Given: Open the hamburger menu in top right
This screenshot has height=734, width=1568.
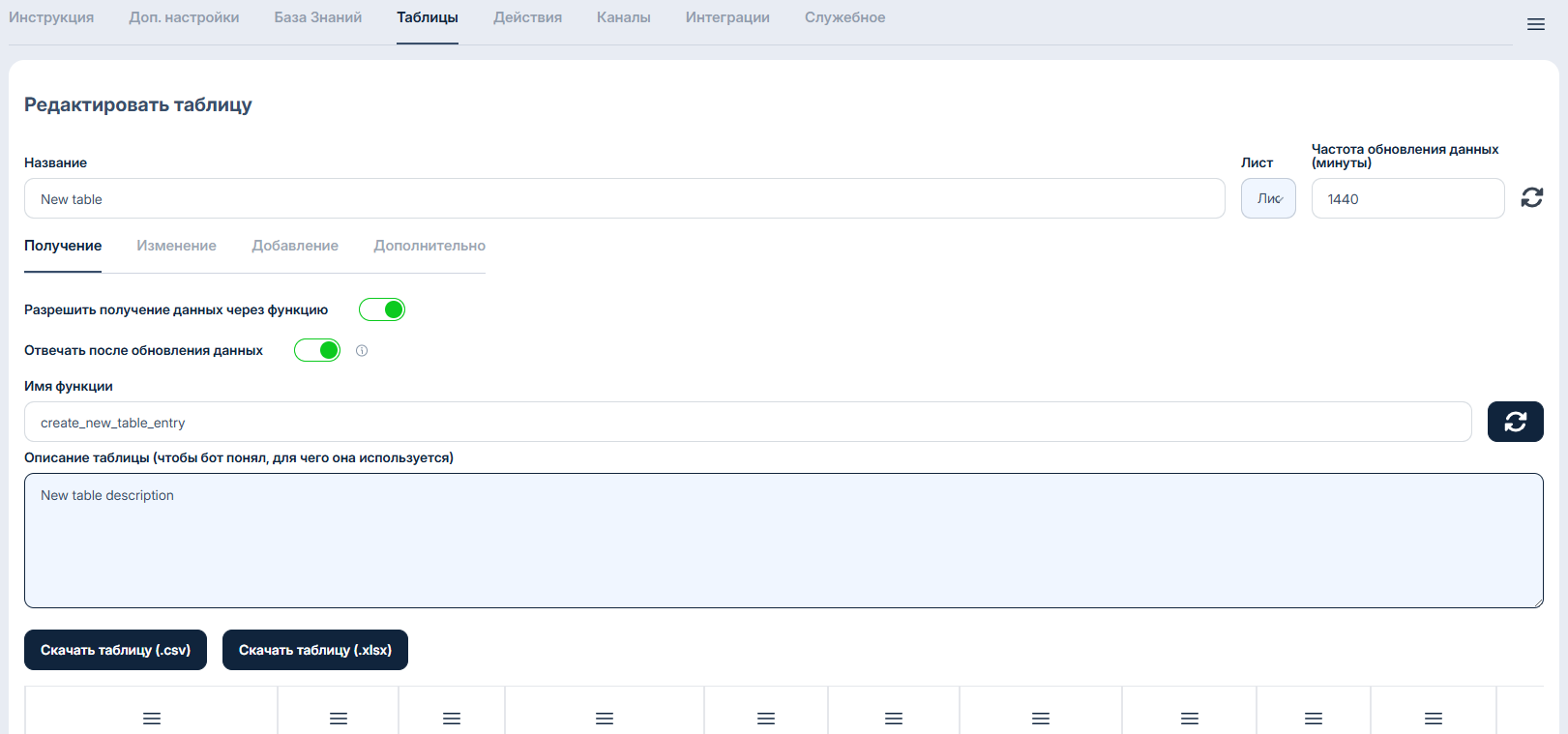Looking at the screenshot, I should click(x=1535, y=24).
